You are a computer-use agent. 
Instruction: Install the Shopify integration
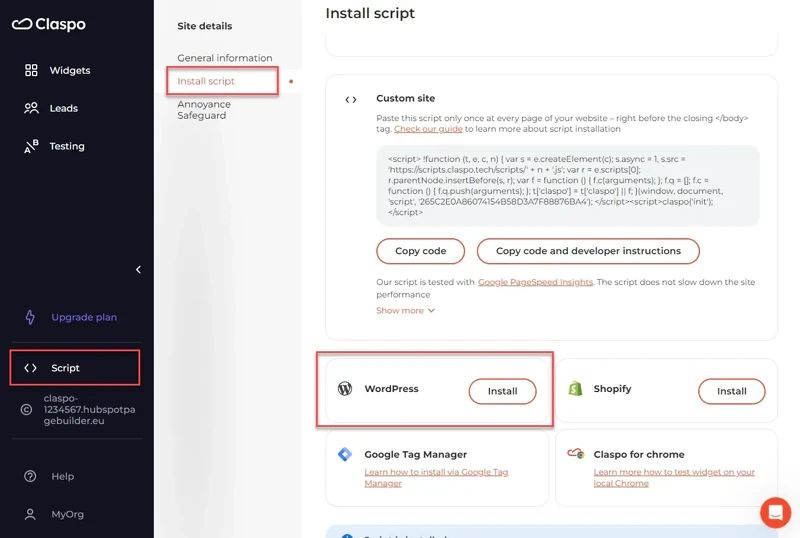[x=732, y=391]
